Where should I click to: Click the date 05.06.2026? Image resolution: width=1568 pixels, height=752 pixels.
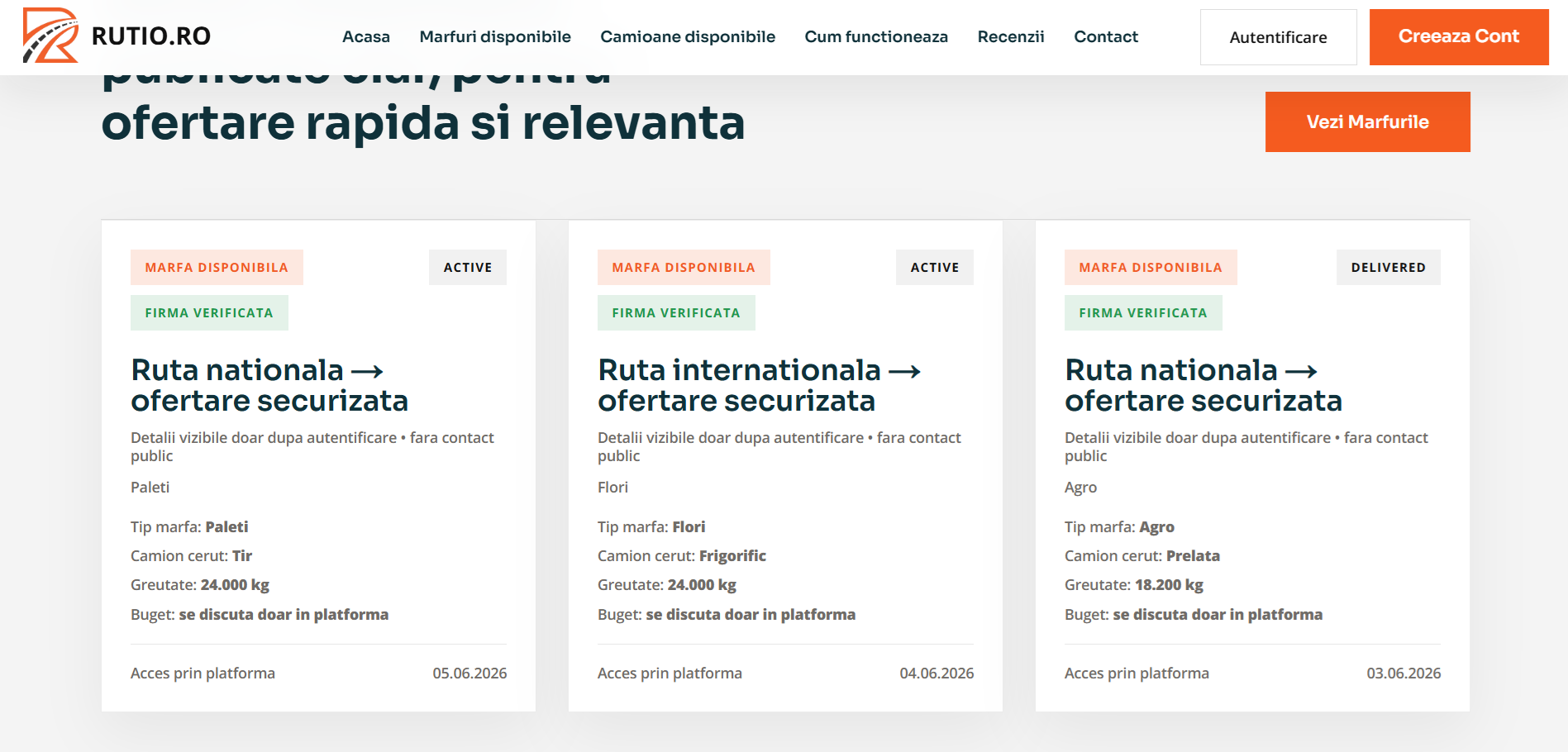pyautogui.click(x=469, y=673)
